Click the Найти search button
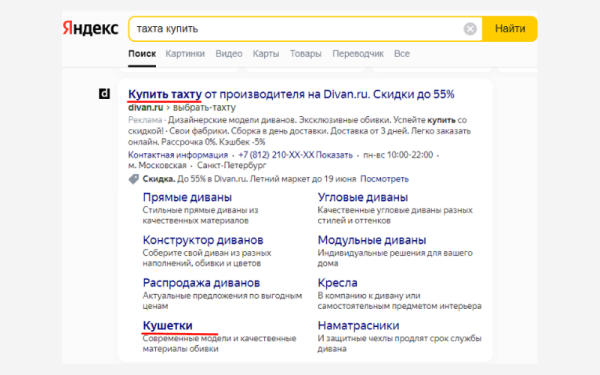The width and height of the screenshot is (600, 375). coord(510,29)
